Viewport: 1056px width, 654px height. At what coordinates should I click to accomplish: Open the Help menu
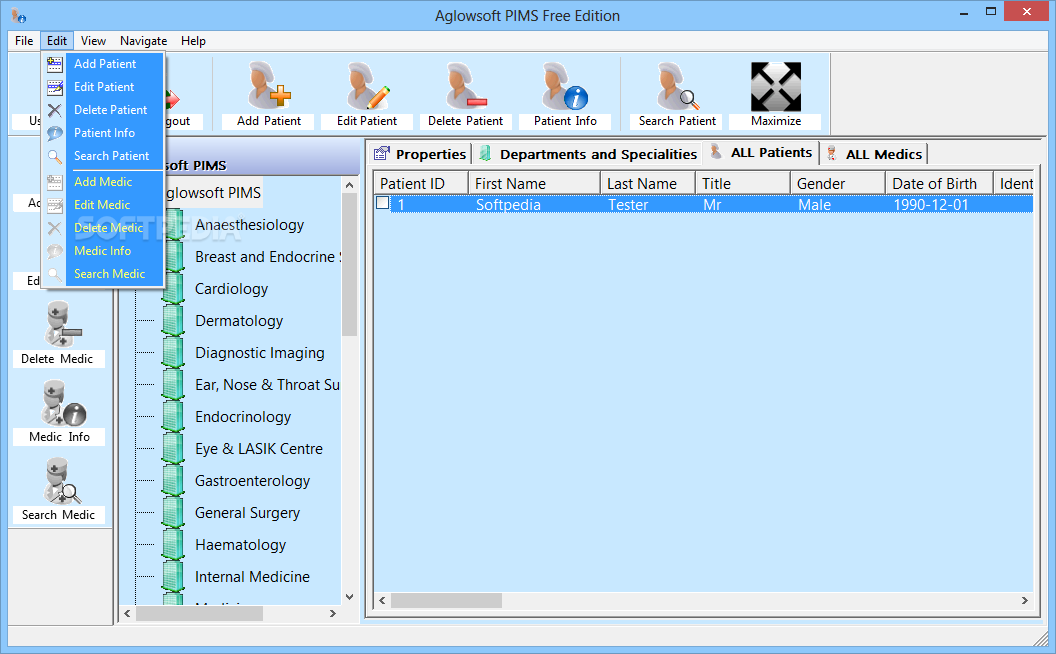coord(193,41)
